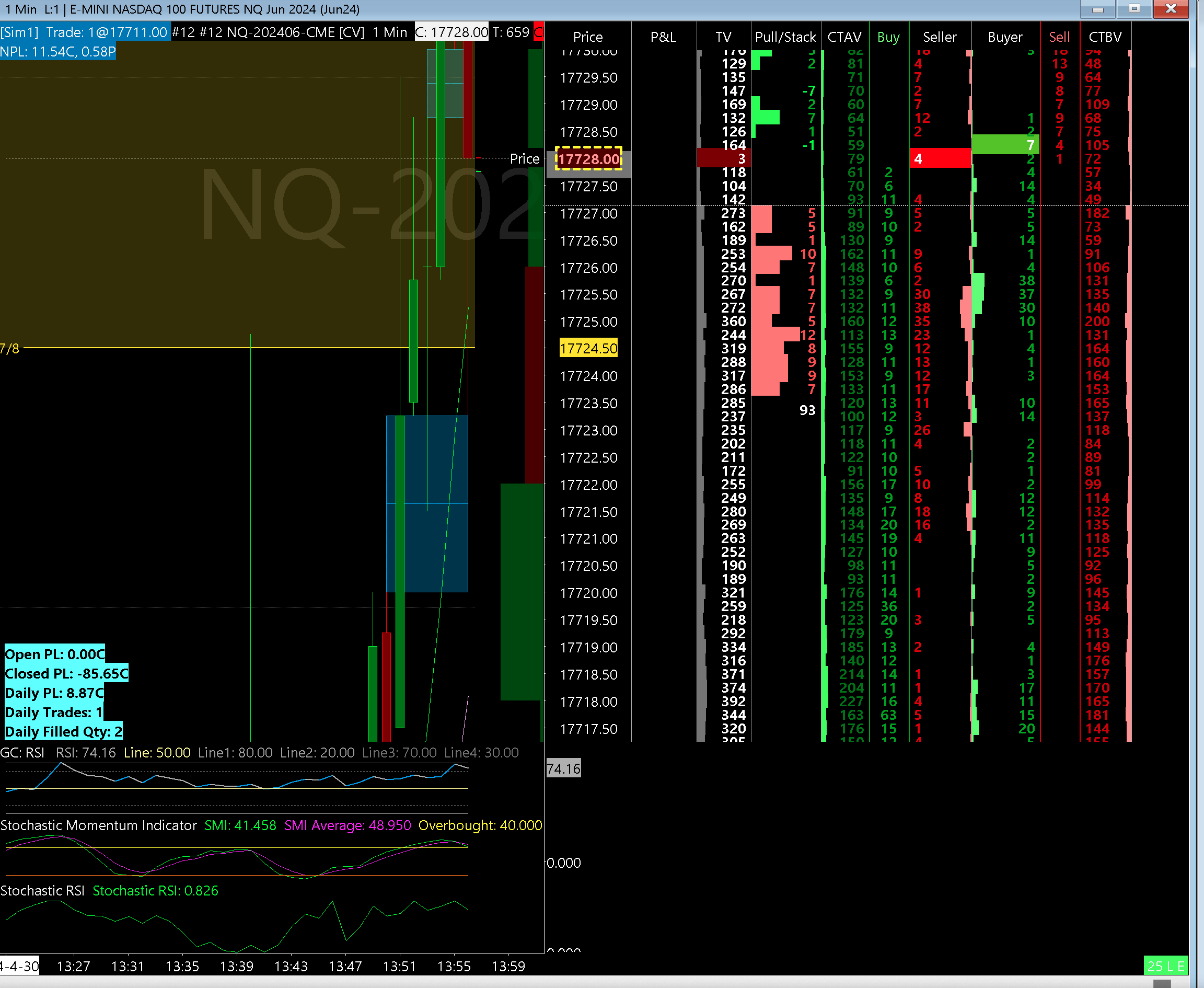1204x988 pixels.
Task: Click the 13:51 time axis label
Action: [x=399, y=966]
